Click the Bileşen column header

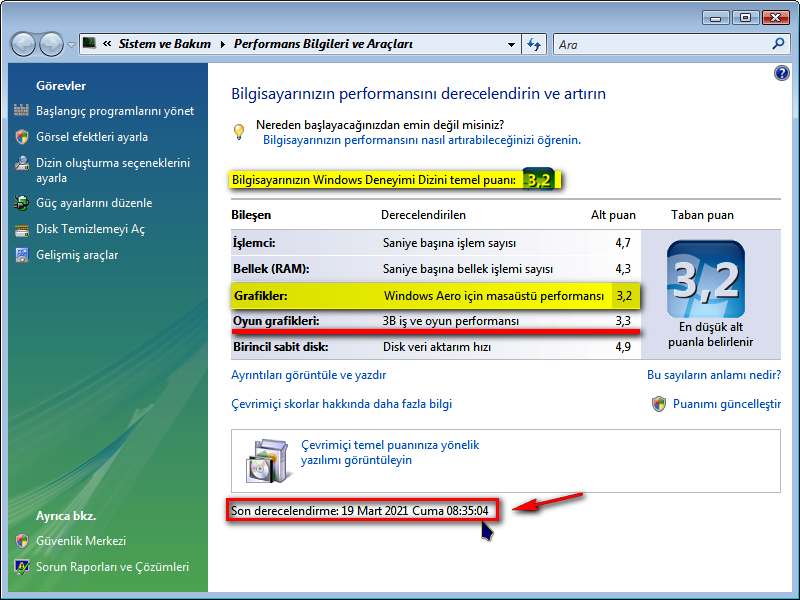click(x=251, y=215)
